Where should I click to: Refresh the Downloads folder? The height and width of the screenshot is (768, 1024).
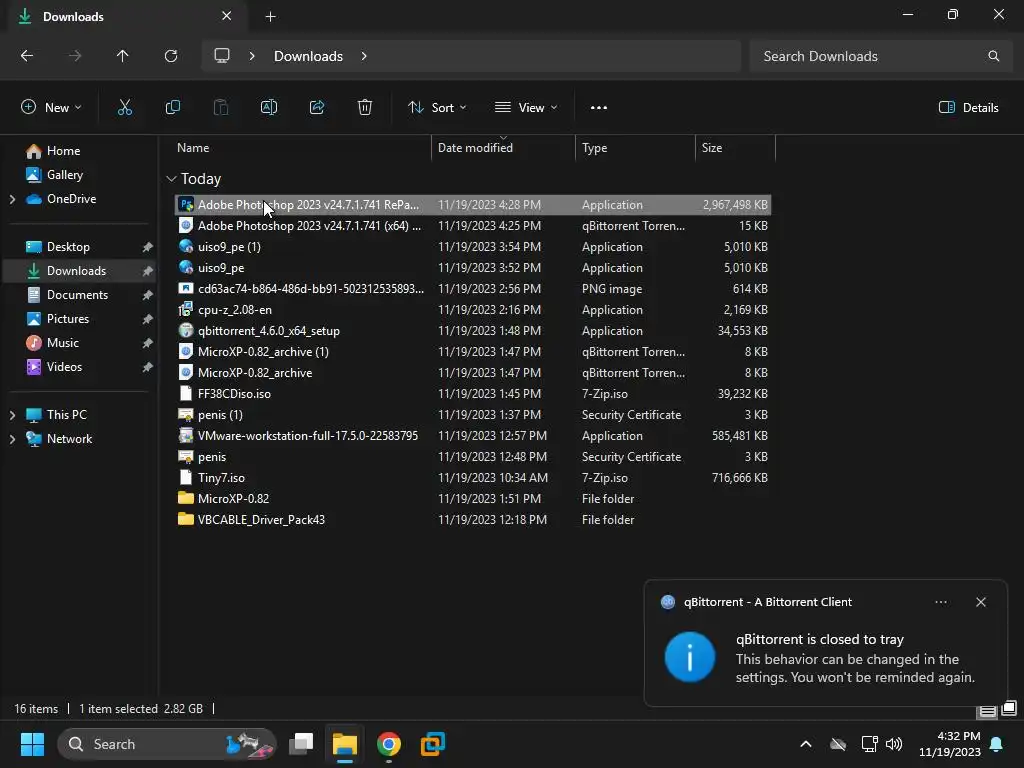pyautogui.click(x=171, y=56)
